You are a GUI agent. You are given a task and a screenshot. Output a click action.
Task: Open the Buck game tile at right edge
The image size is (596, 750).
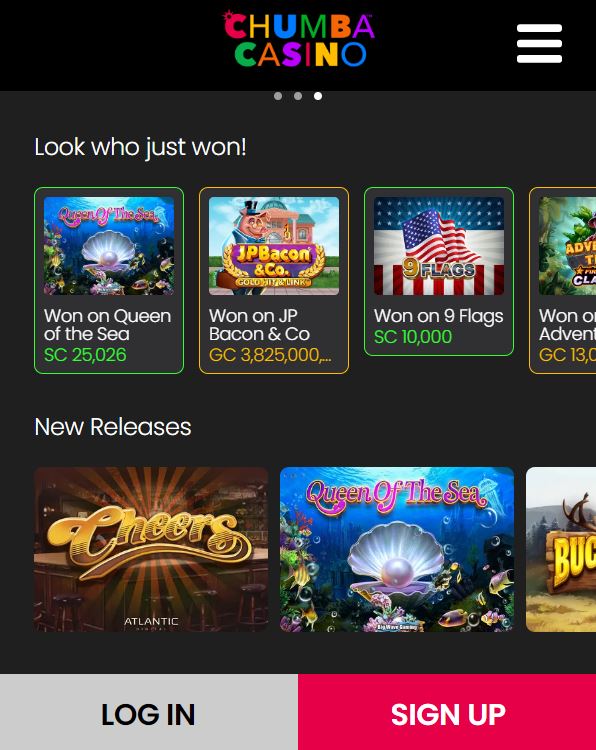(x=561, y=549)
